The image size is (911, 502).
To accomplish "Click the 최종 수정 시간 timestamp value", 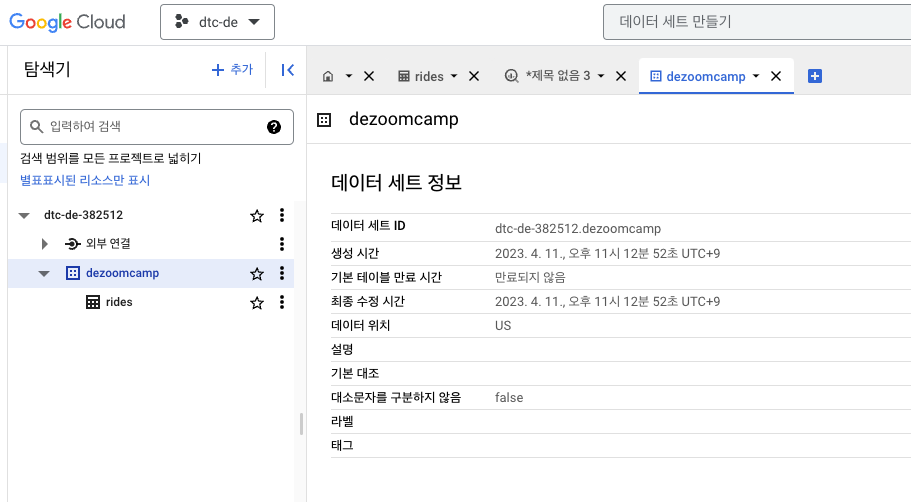I will tap(607, 302).
